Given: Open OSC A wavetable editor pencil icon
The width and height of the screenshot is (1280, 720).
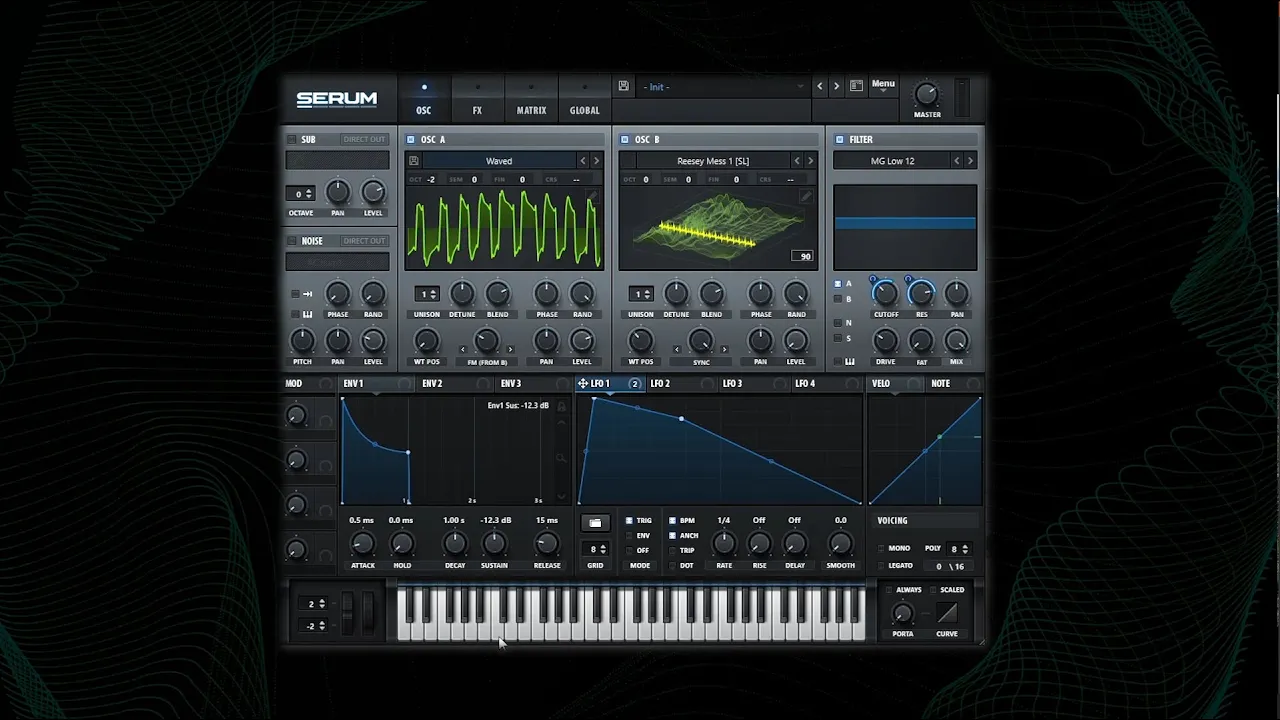Looking at the screenshot, I should pyautogui.click(x=592, y=197).
